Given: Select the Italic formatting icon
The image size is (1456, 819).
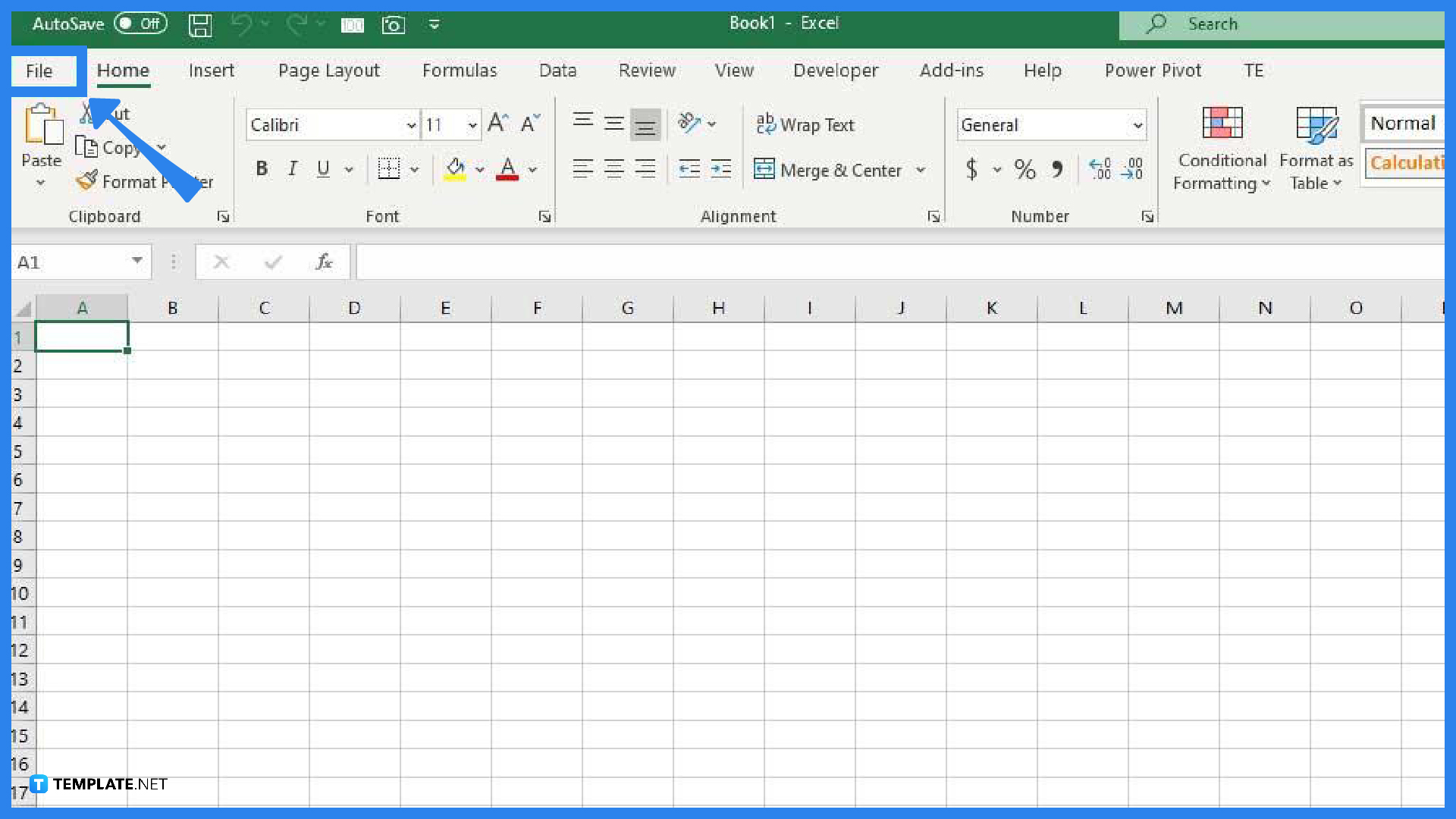Looking at the screenshot, I should click(292, 168).
